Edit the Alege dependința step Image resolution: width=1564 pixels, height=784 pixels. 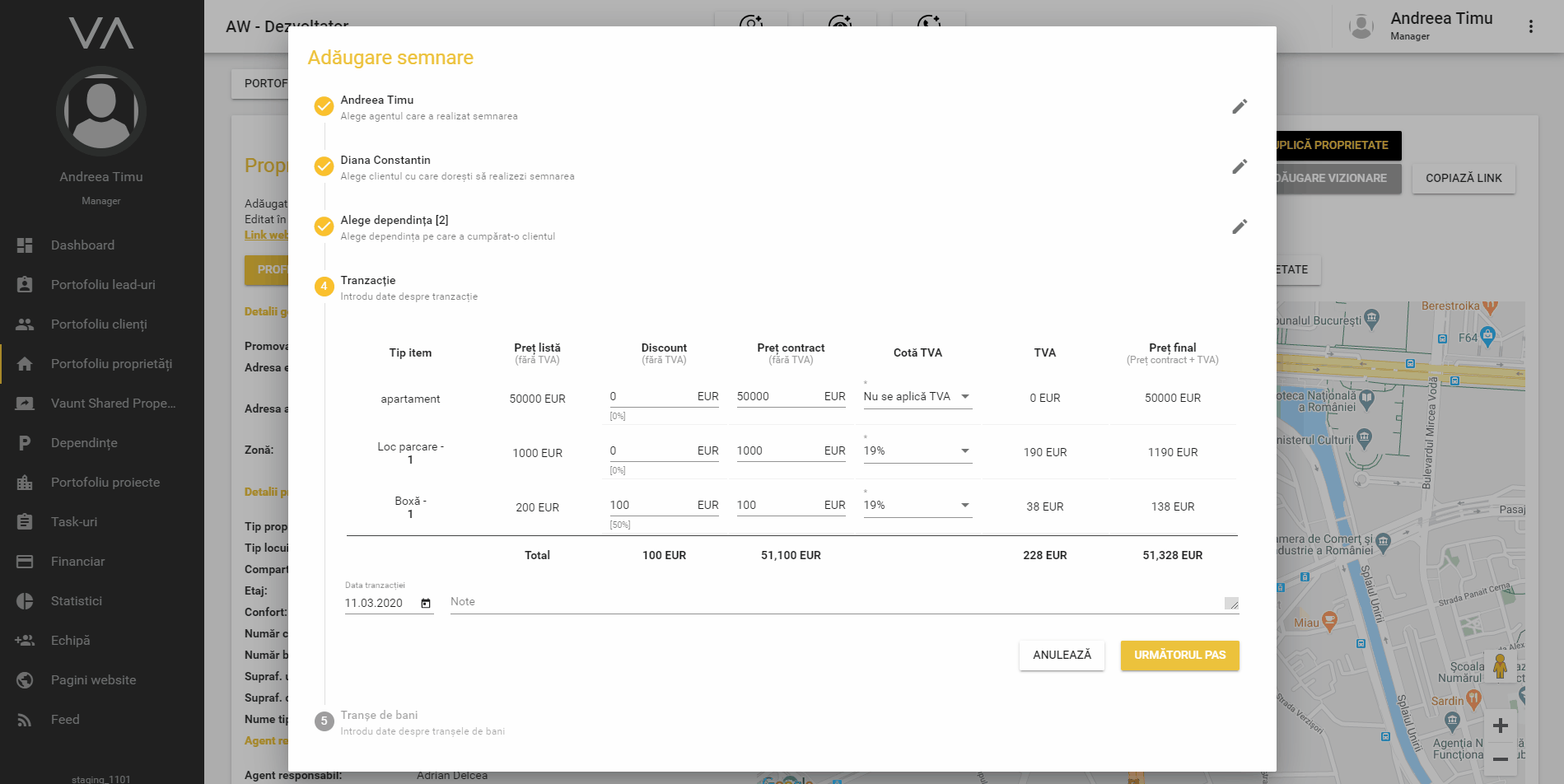(1239, 226)
